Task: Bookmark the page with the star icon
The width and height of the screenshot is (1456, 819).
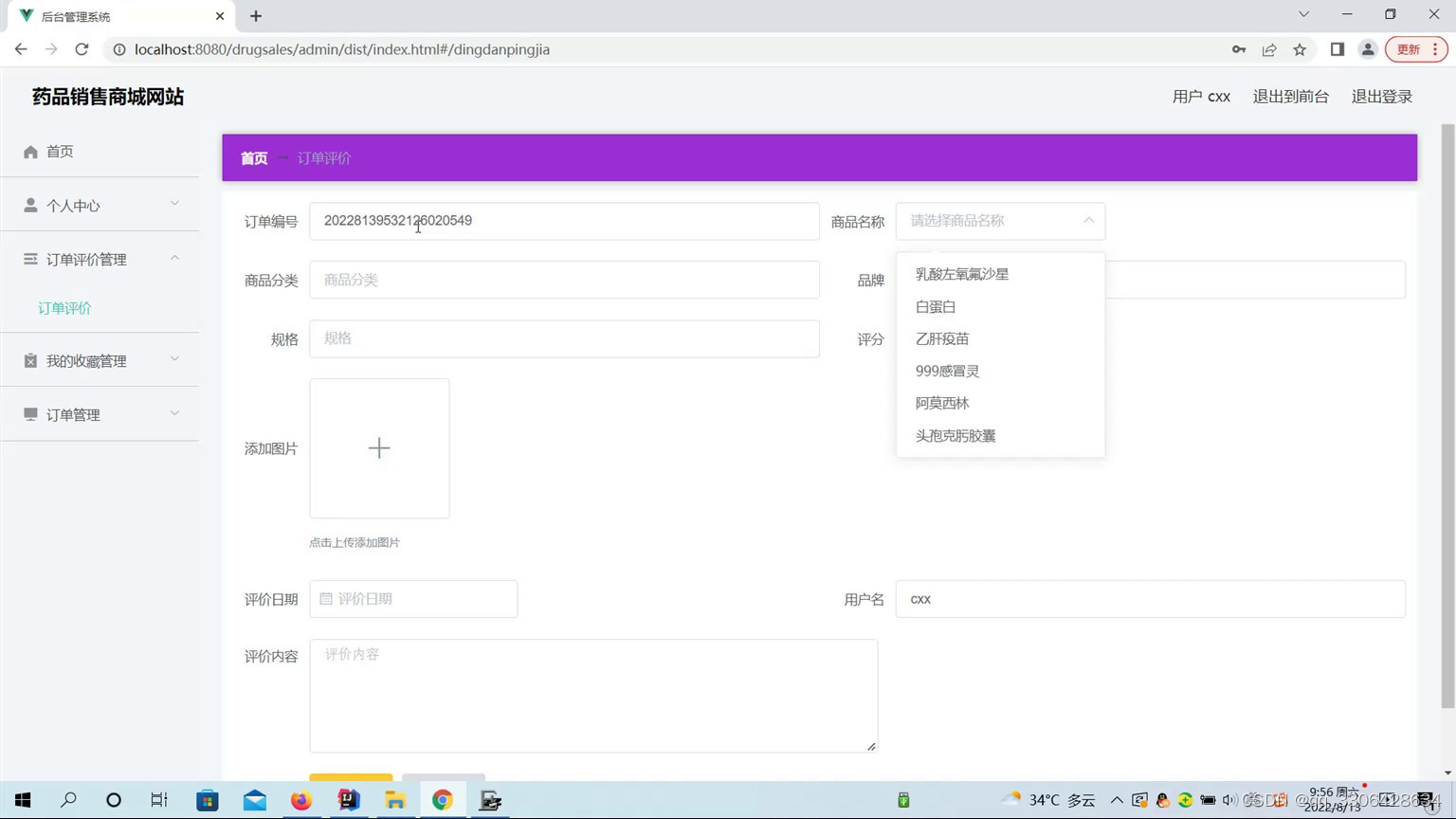Action: 1300,49
